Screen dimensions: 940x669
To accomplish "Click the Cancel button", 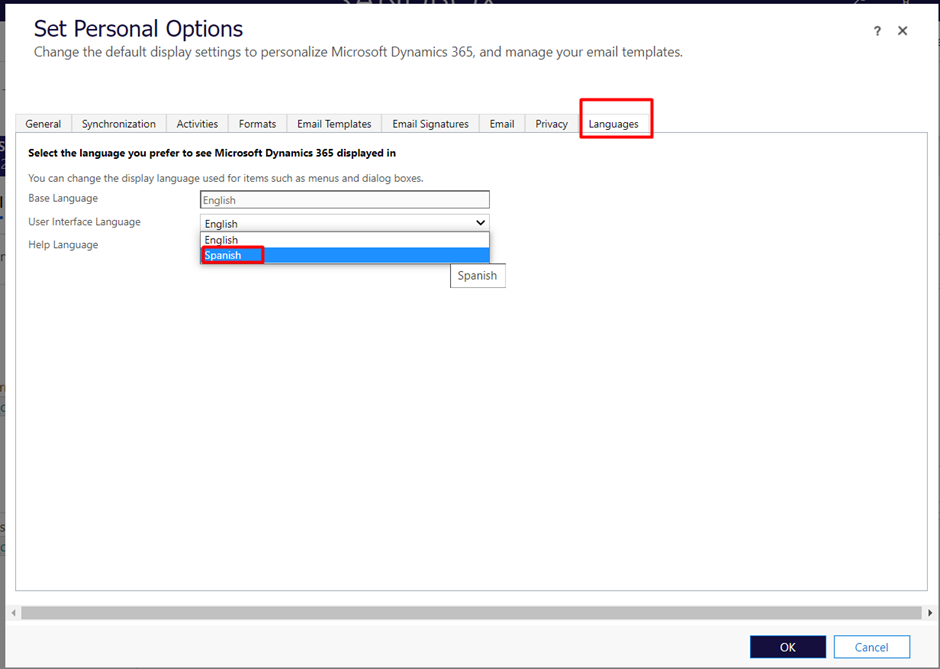I will coord(872,647).
